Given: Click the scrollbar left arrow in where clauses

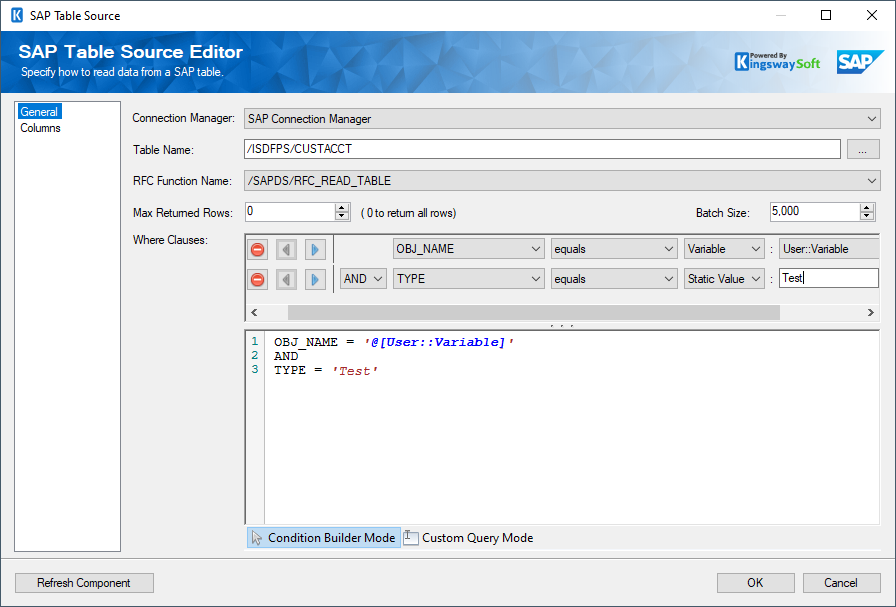Looking at the screenshot, I should click(x=254, y=312).
